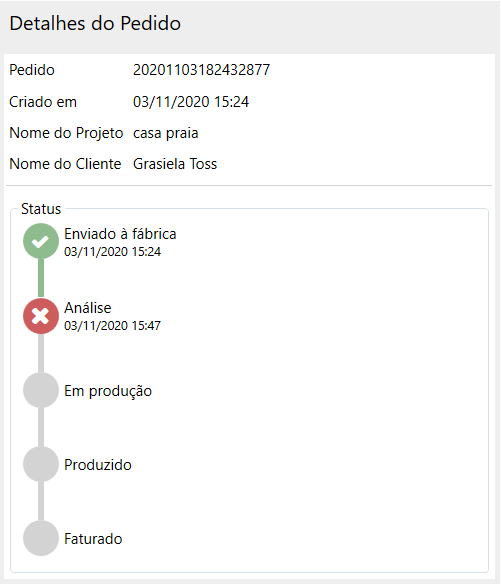Select the gray Em produção step circle
501x585 pixels.
[x=41, y=390]
